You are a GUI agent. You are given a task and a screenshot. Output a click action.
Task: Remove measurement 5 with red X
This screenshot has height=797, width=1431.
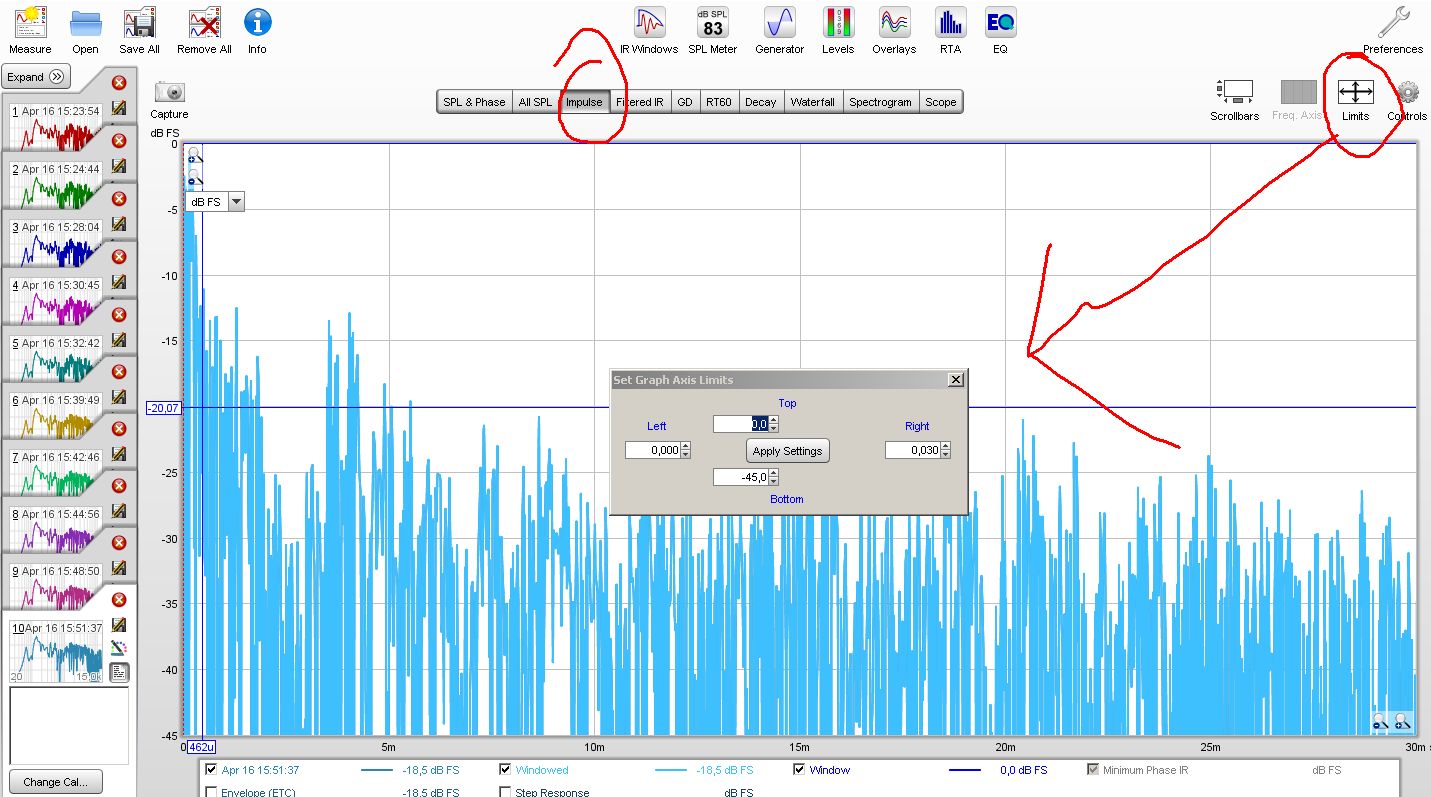click(x=119, y=314)
